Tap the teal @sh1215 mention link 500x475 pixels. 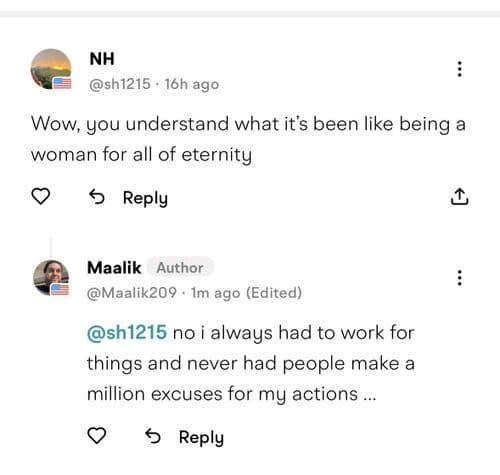(127, 332)
